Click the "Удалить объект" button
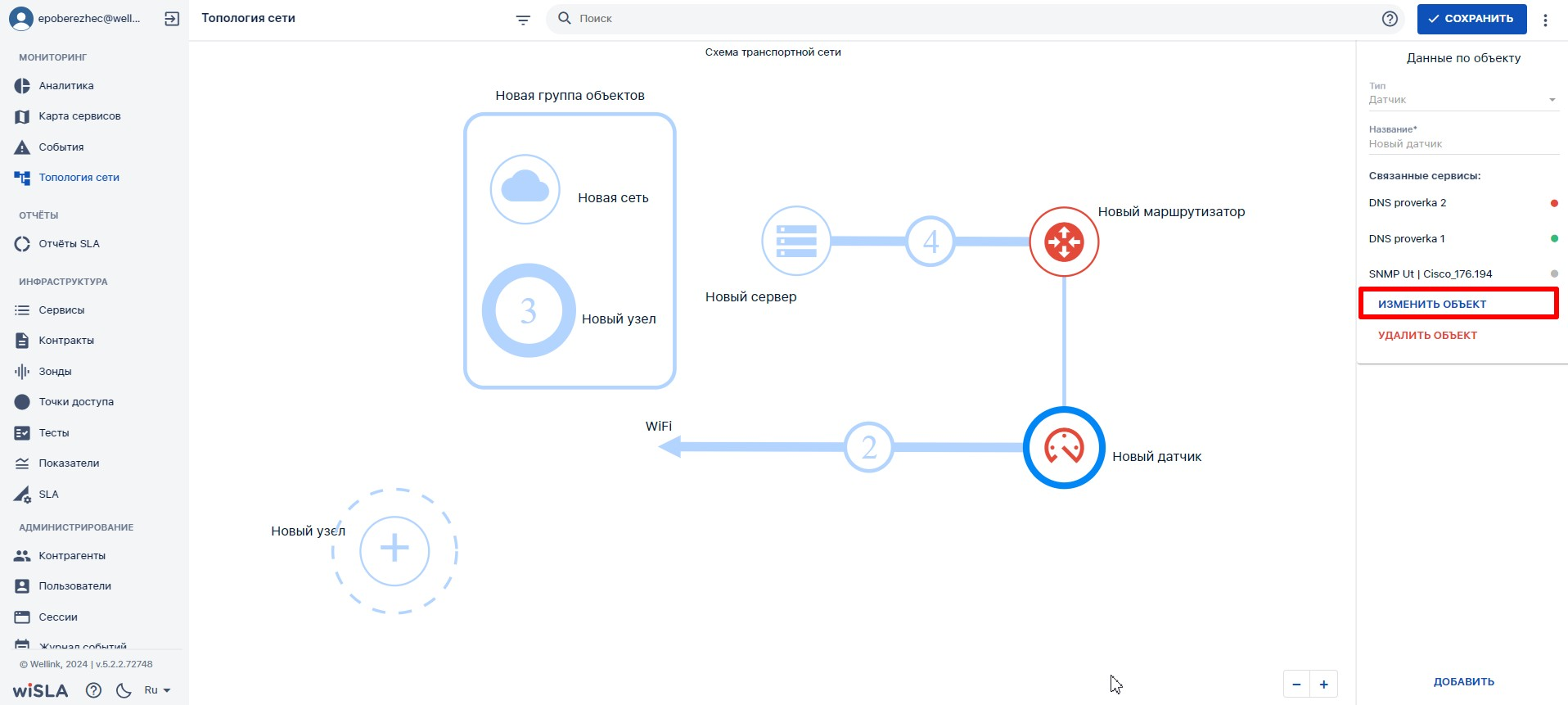Image resolution: width=1568 pixels, height=705 pixels. (x=1427, y=335)
